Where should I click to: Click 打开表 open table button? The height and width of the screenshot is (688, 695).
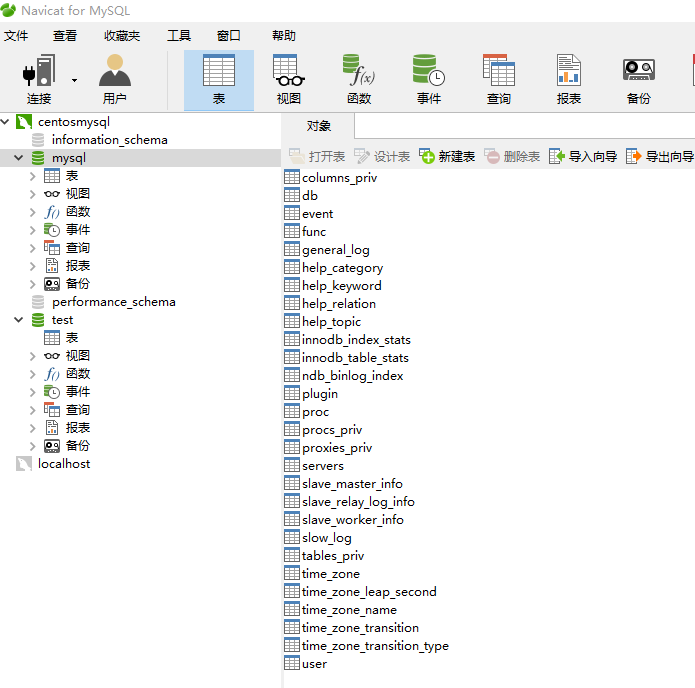[317, 156]
